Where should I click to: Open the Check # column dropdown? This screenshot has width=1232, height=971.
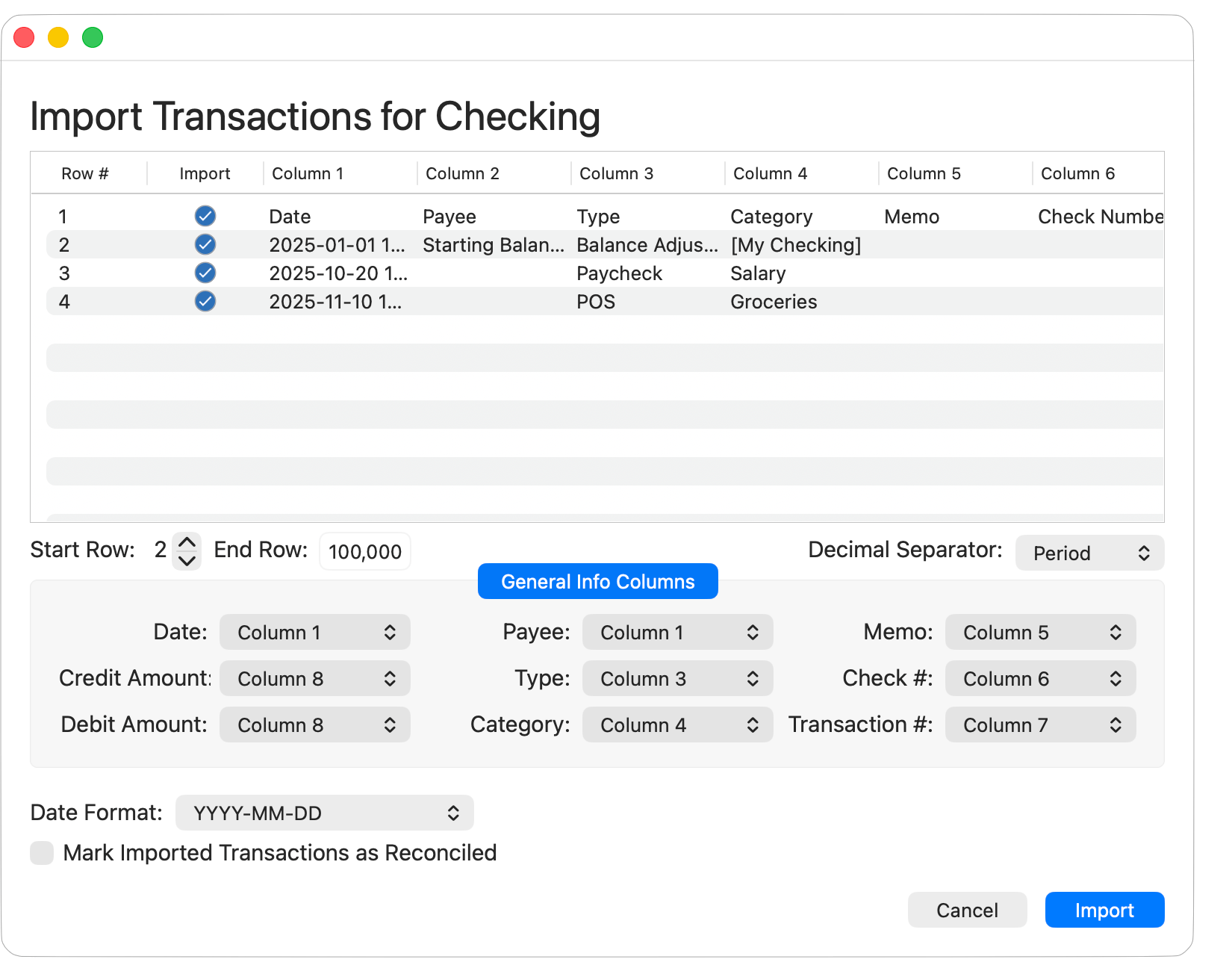(1039, 678)
